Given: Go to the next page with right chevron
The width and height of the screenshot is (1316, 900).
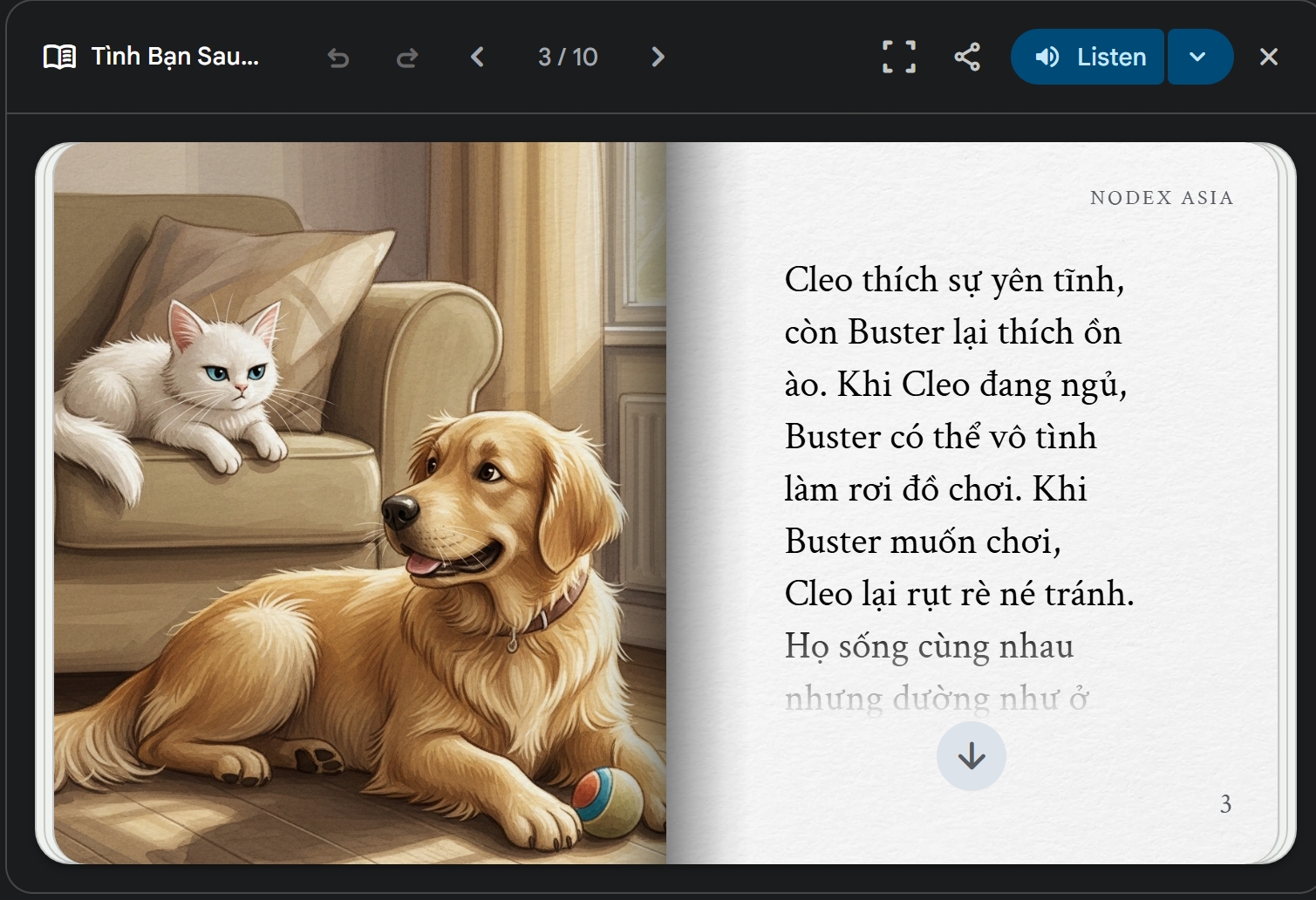Looking at the screenshot, I should [658, 57].
